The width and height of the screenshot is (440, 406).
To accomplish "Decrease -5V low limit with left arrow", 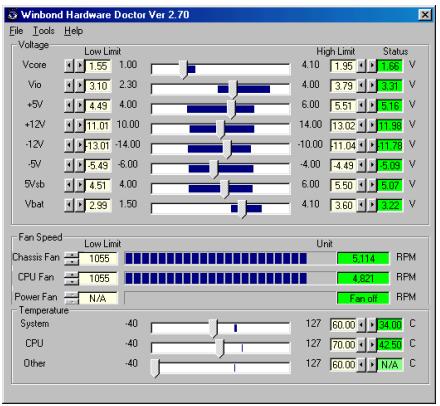I will 69,165.
